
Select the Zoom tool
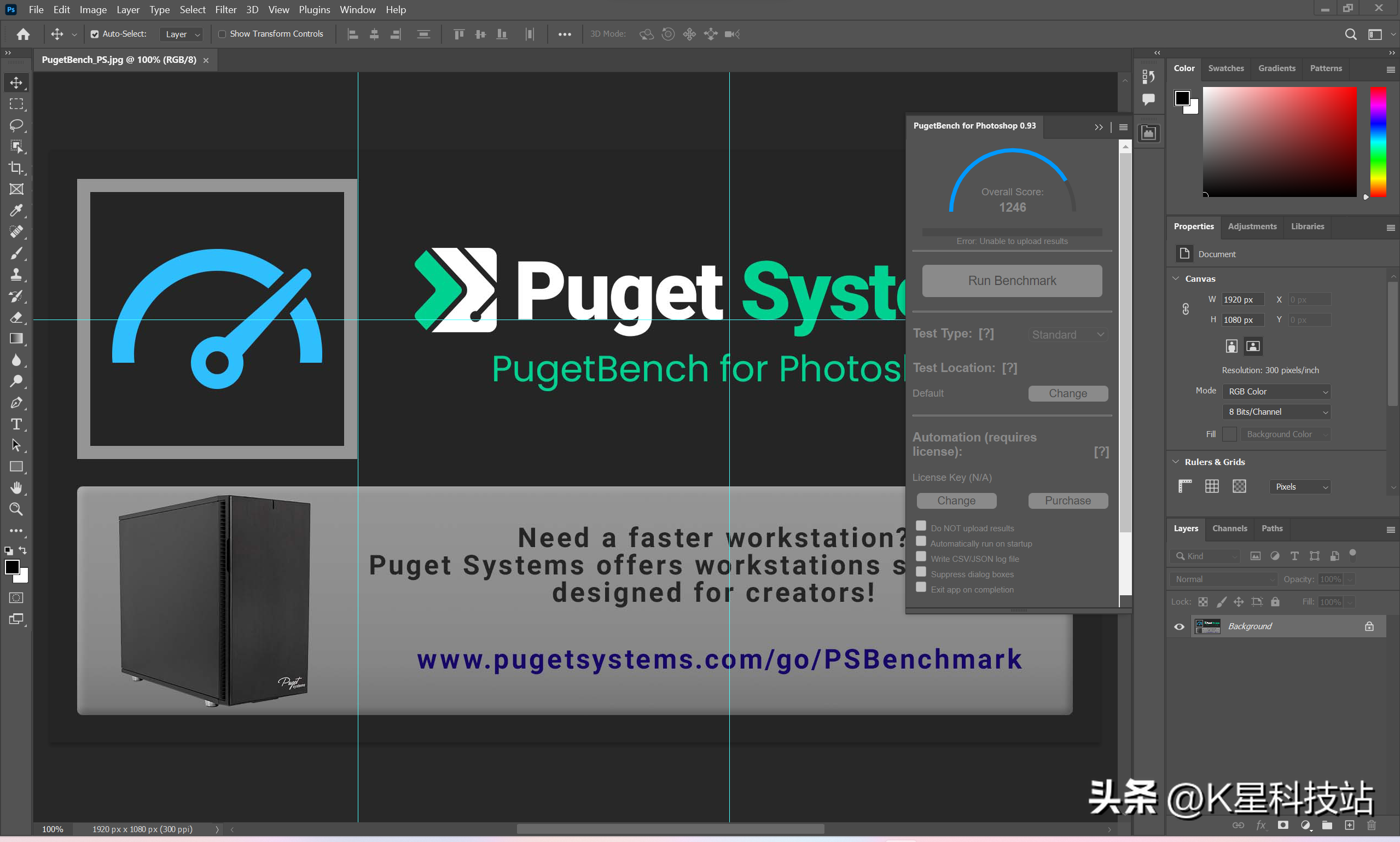coord(16,509)
